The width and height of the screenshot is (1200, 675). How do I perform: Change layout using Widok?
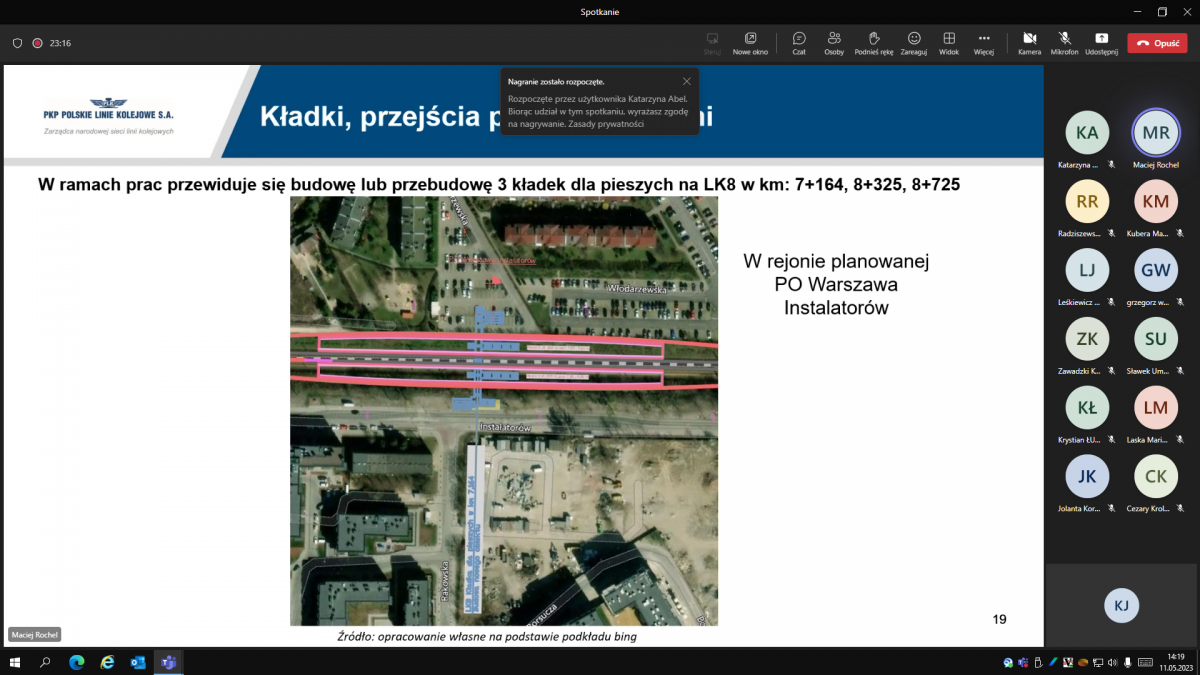(x=949, y=43)
